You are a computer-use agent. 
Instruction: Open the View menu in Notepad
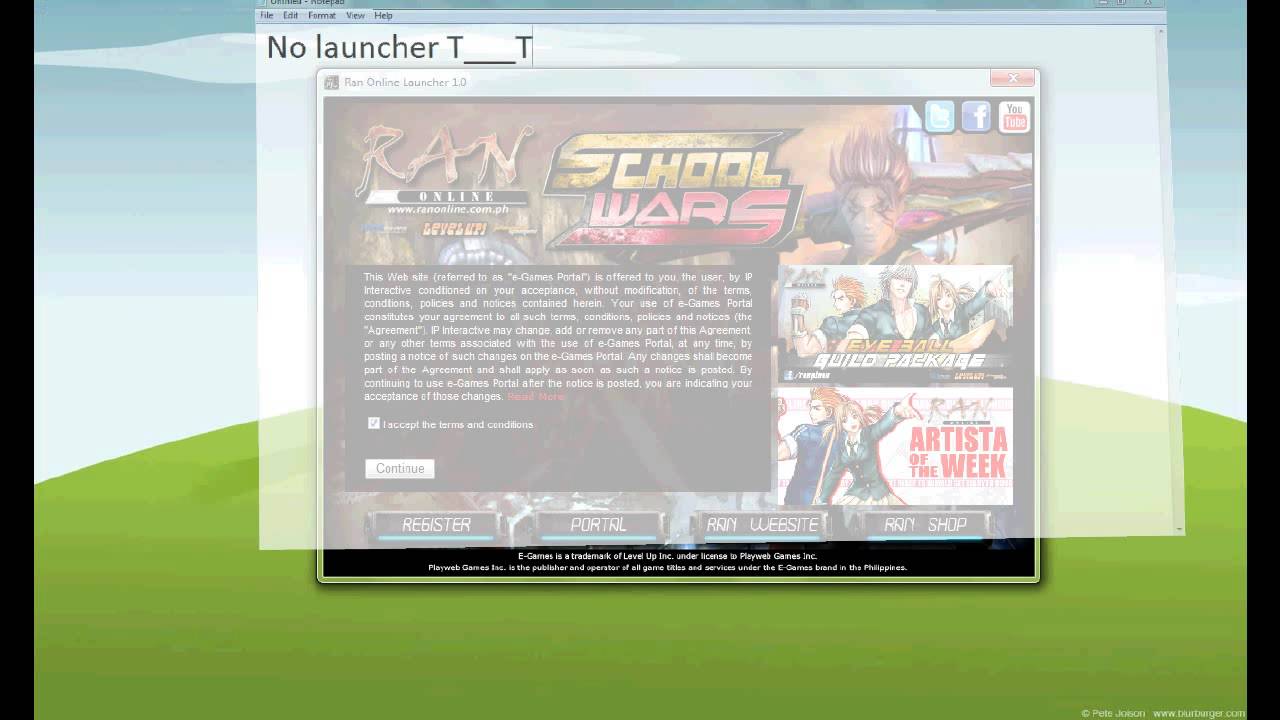coord(355,16)
